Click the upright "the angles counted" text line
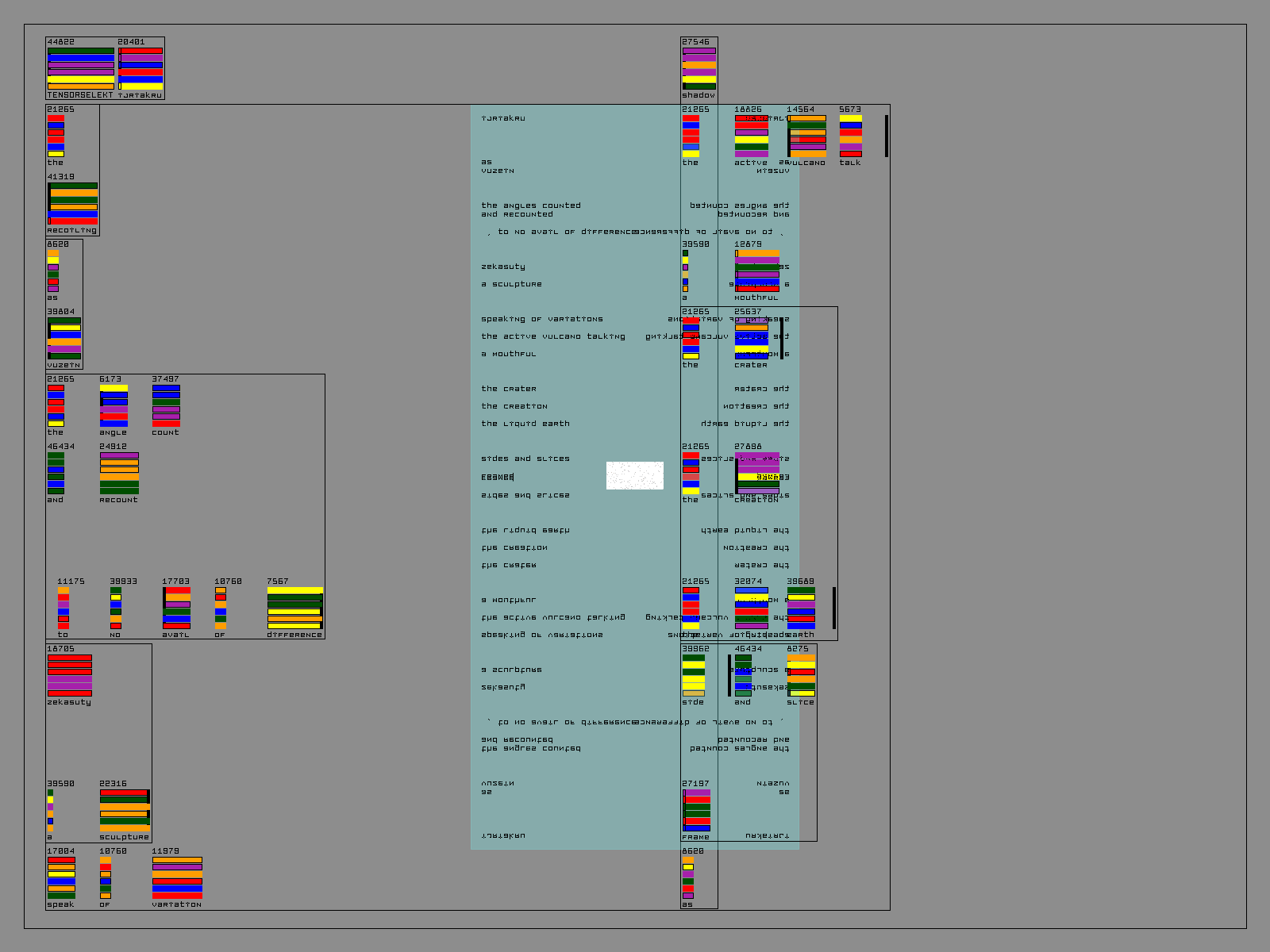 coord(530,205)
